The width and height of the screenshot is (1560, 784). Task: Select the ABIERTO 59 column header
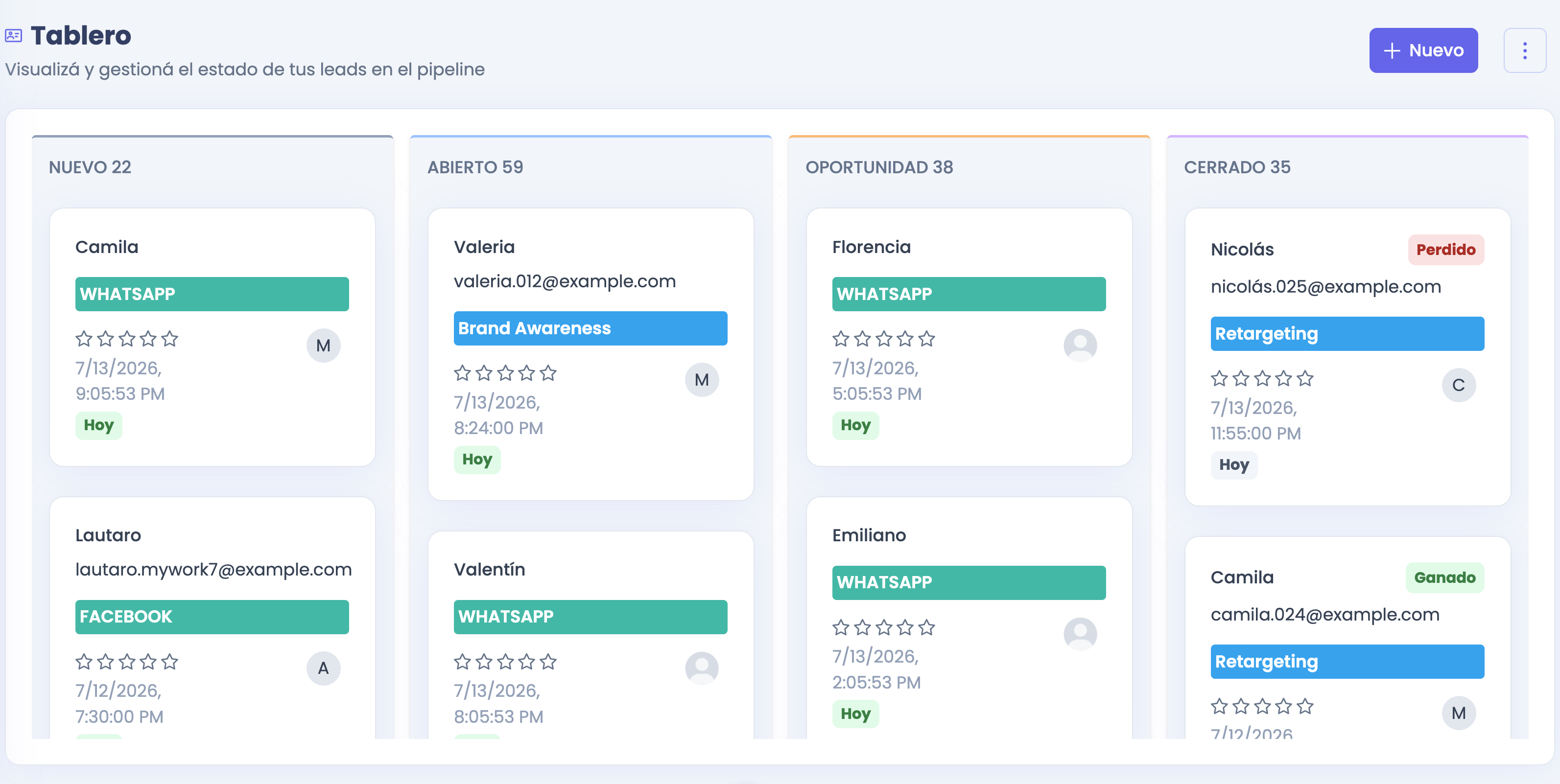pos(475,167)
